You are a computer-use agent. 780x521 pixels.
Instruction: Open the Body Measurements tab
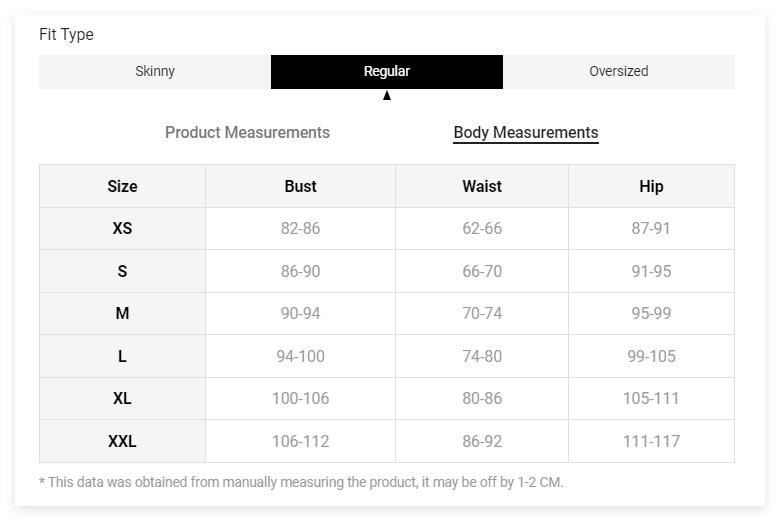coord(525,133)
